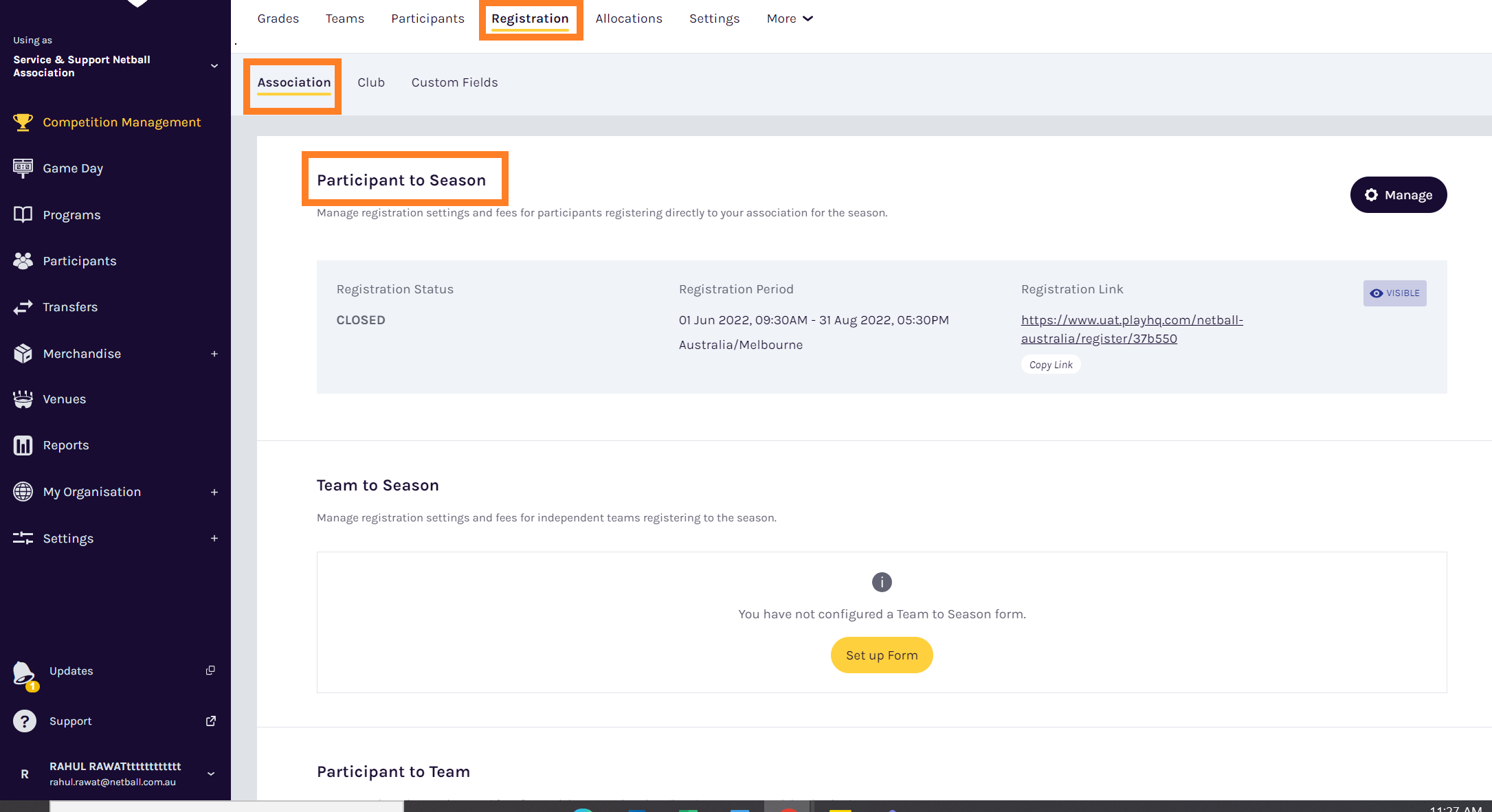This screenshot has height=812, width=1492.
Task: Click the Manage button
Action: click(x=1398, y=195)
